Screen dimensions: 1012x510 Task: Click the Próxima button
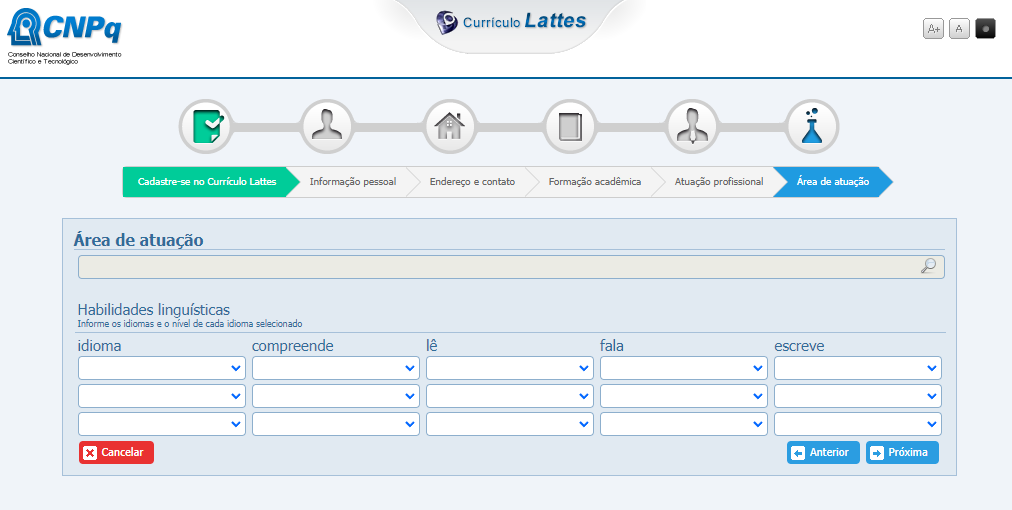click(x=902, y=452)
